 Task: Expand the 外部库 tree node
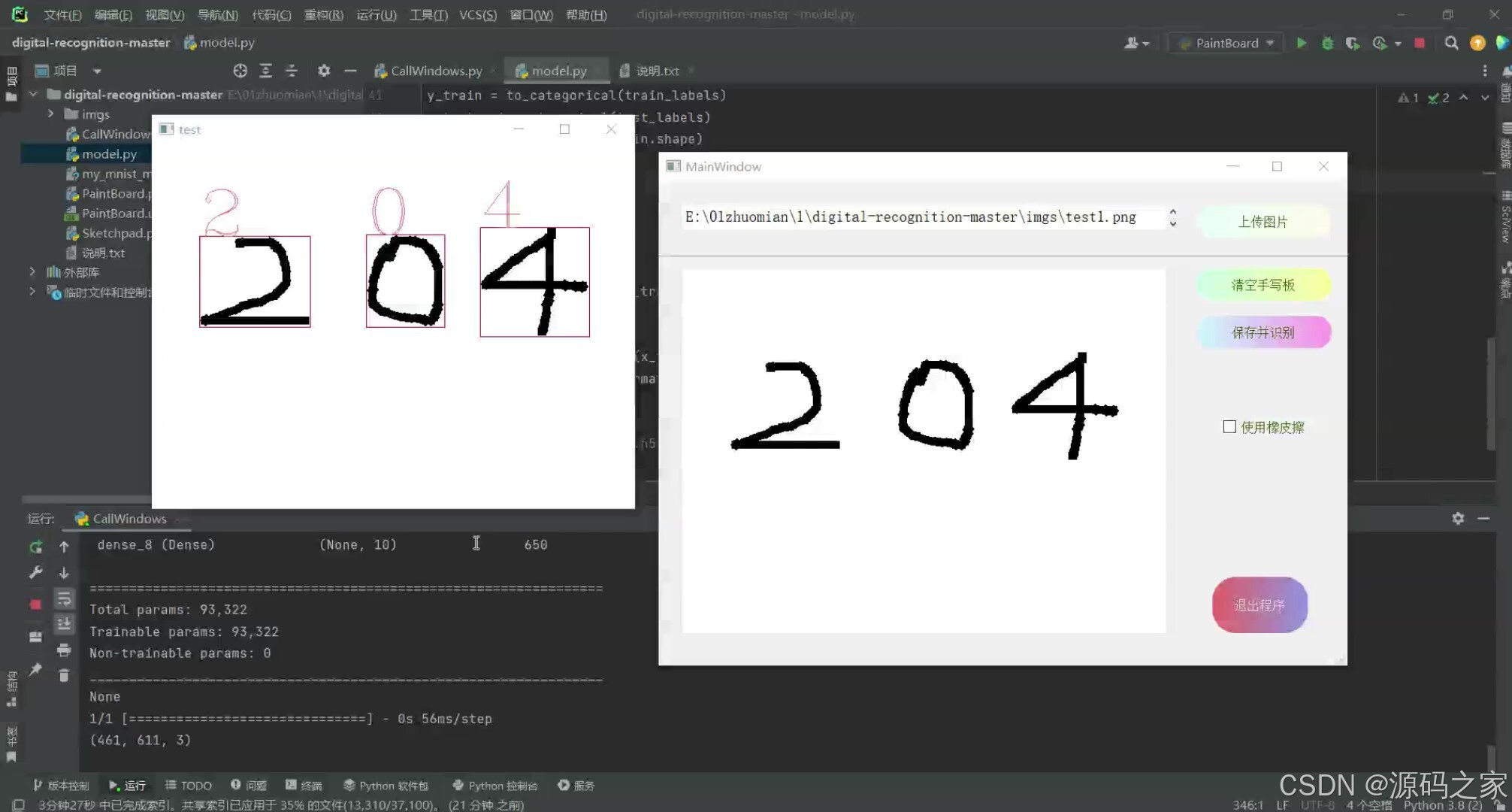(x=32, y=271)
